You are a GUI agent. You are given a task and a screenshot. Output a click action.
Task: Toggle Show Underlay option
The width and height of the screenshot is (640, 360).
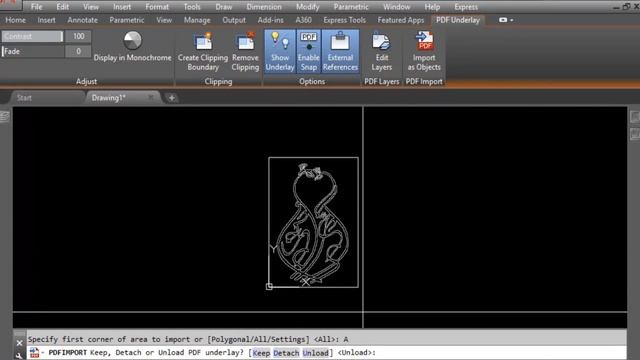(x=280, y=51)
